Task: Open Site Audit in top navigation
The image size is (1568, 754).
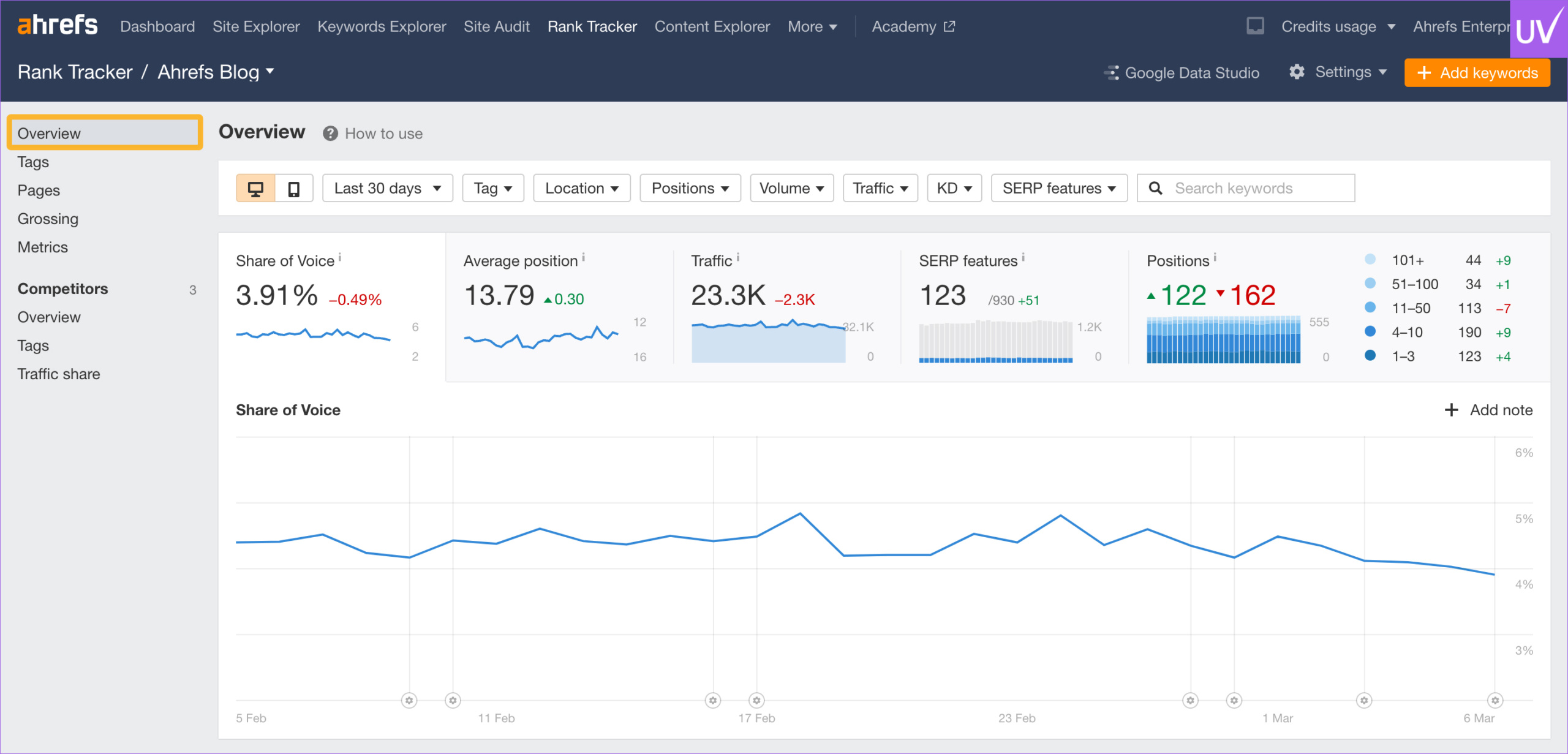Action: 497,26
